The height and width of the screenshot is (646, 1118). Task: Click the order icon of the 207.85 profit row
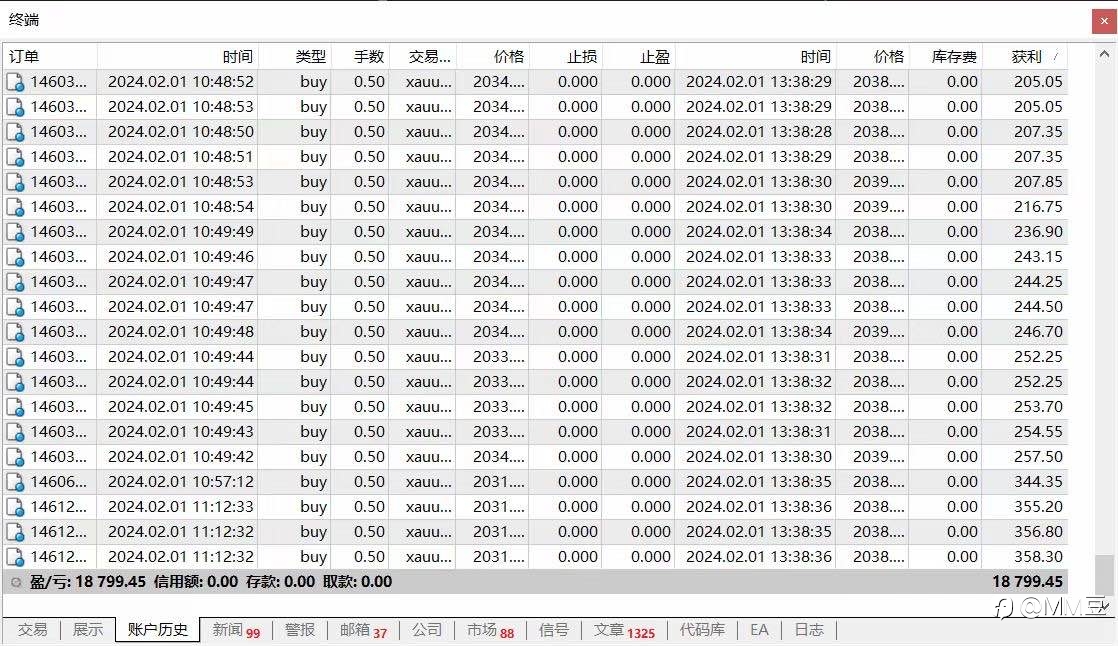tap(15, 183)
